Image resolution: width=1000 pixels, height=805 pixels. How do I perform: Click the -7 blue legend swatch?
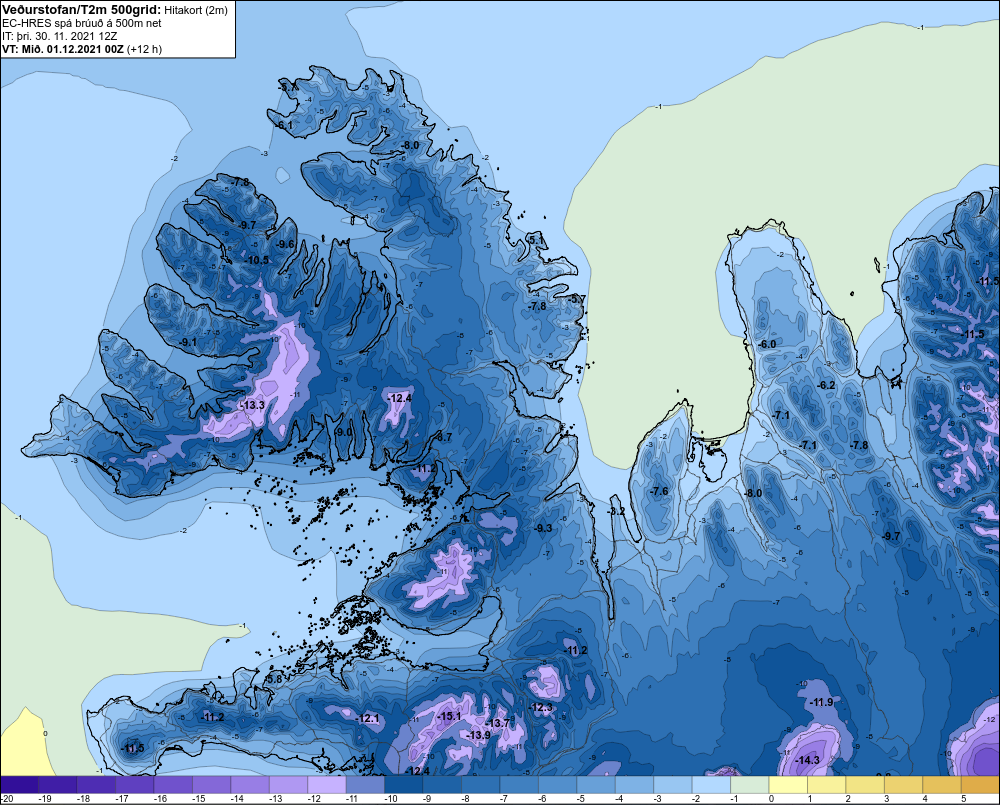tap(519, 785)
